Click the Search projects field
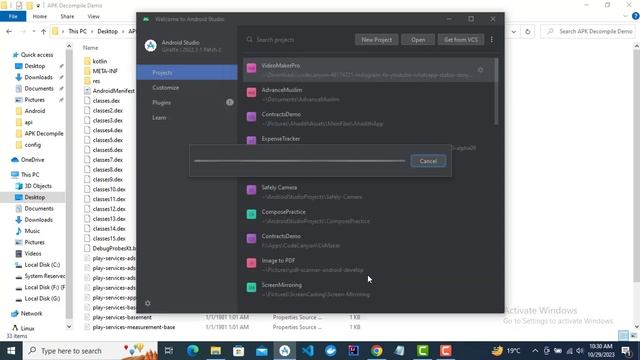The height and width of the screenshot is (360, 640). point(298,40)
